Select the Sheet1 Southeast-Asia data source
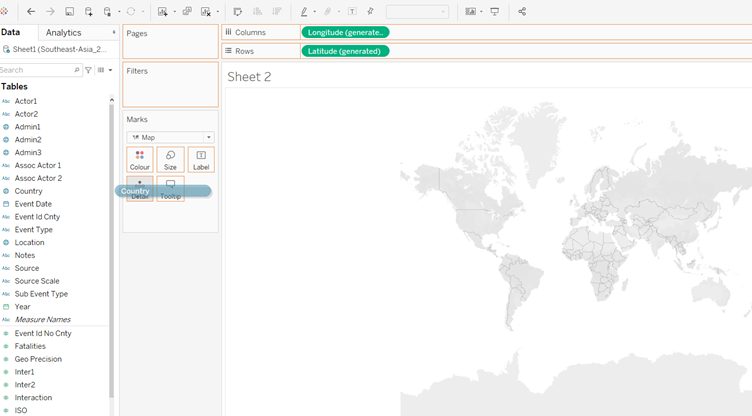This screenshot has width=752, height=416. pos(54,49)
